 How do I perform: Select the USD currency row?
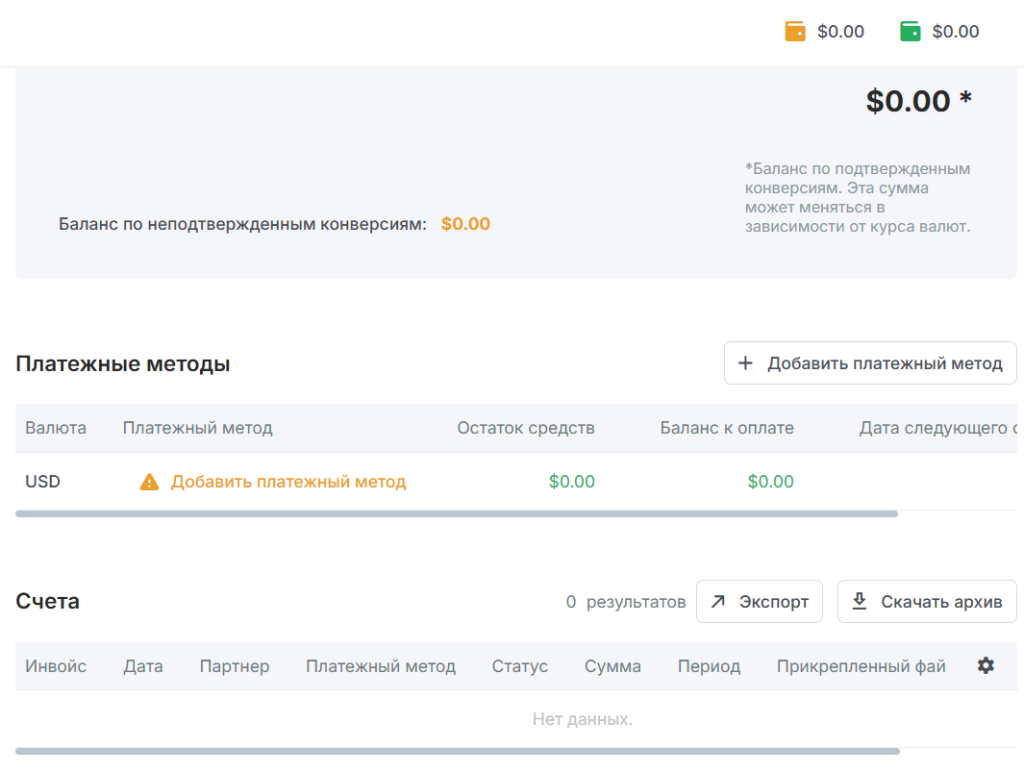[x=43, y=482]
